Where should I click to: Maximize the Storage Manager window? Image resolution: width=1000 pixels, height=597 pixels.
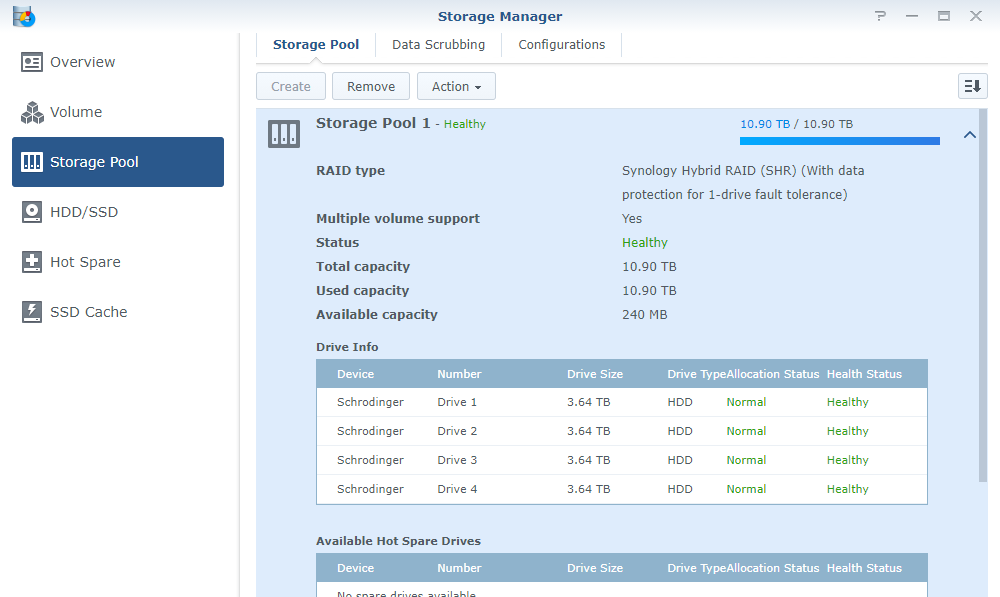pyautogui.click(x=944, y=16)
